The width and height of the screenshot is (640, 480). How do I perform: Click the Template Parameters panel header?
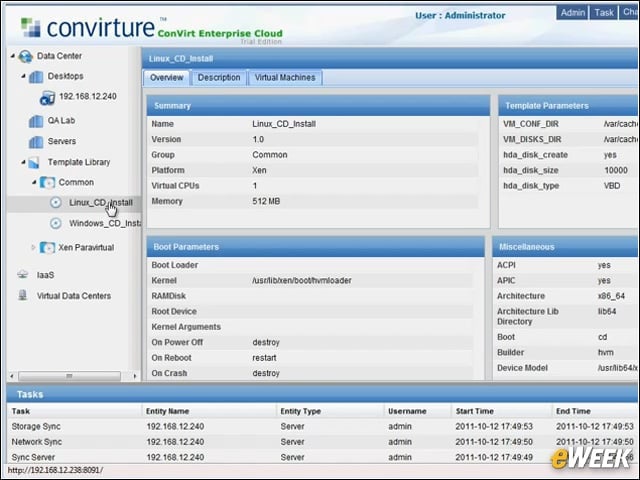point(569,106)
